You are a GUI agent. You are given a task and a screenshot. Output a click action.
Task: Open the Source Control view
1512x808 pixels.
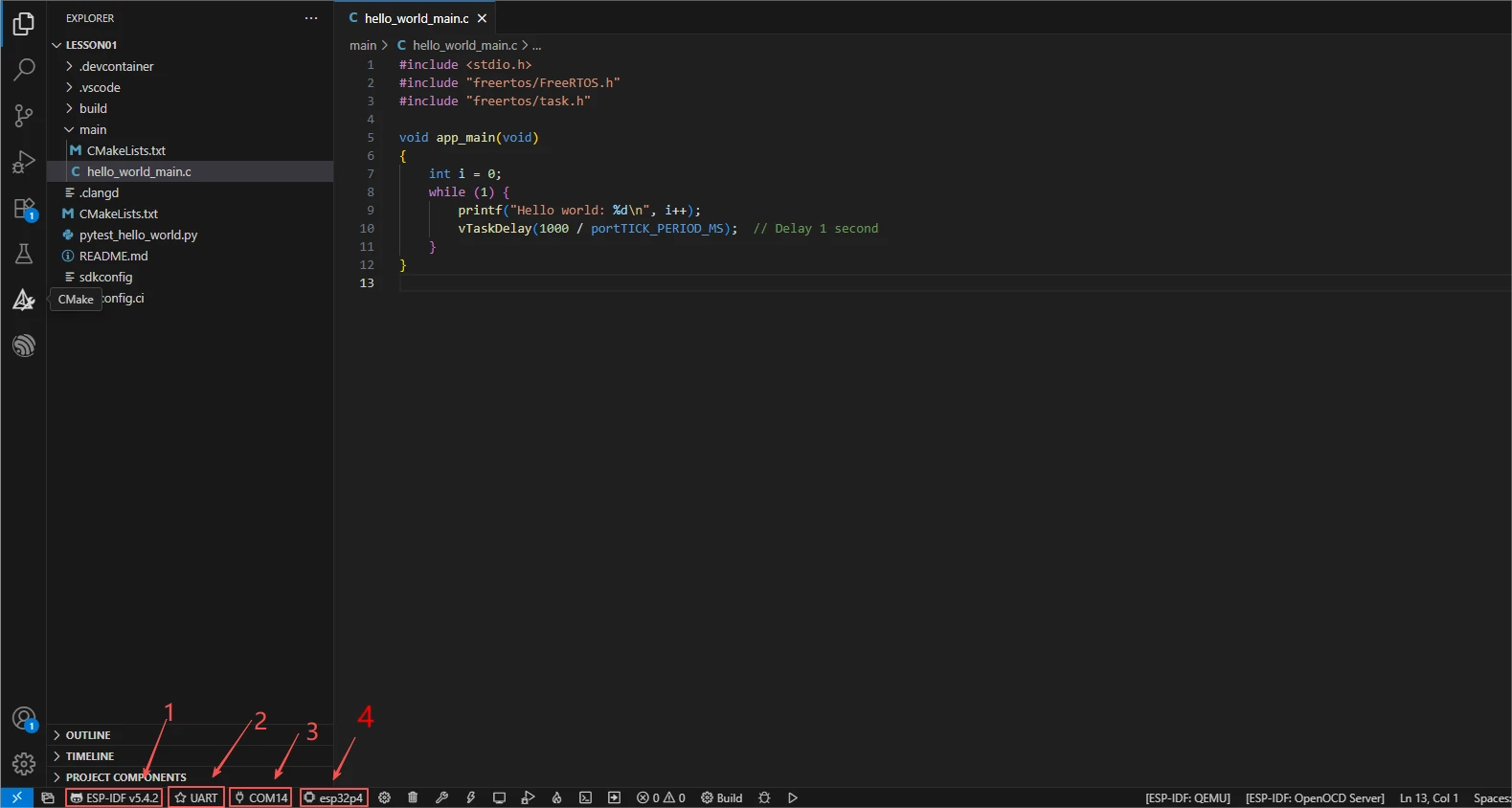click(24, 116)
